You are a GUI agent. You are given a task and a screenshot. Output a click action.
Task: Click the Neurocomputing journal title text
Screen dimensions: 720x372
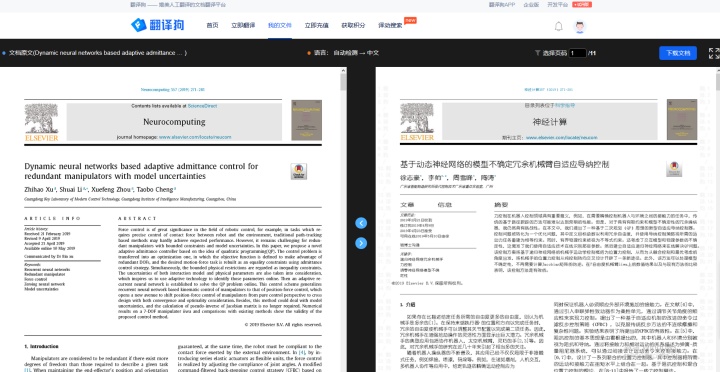click(174, 122)
